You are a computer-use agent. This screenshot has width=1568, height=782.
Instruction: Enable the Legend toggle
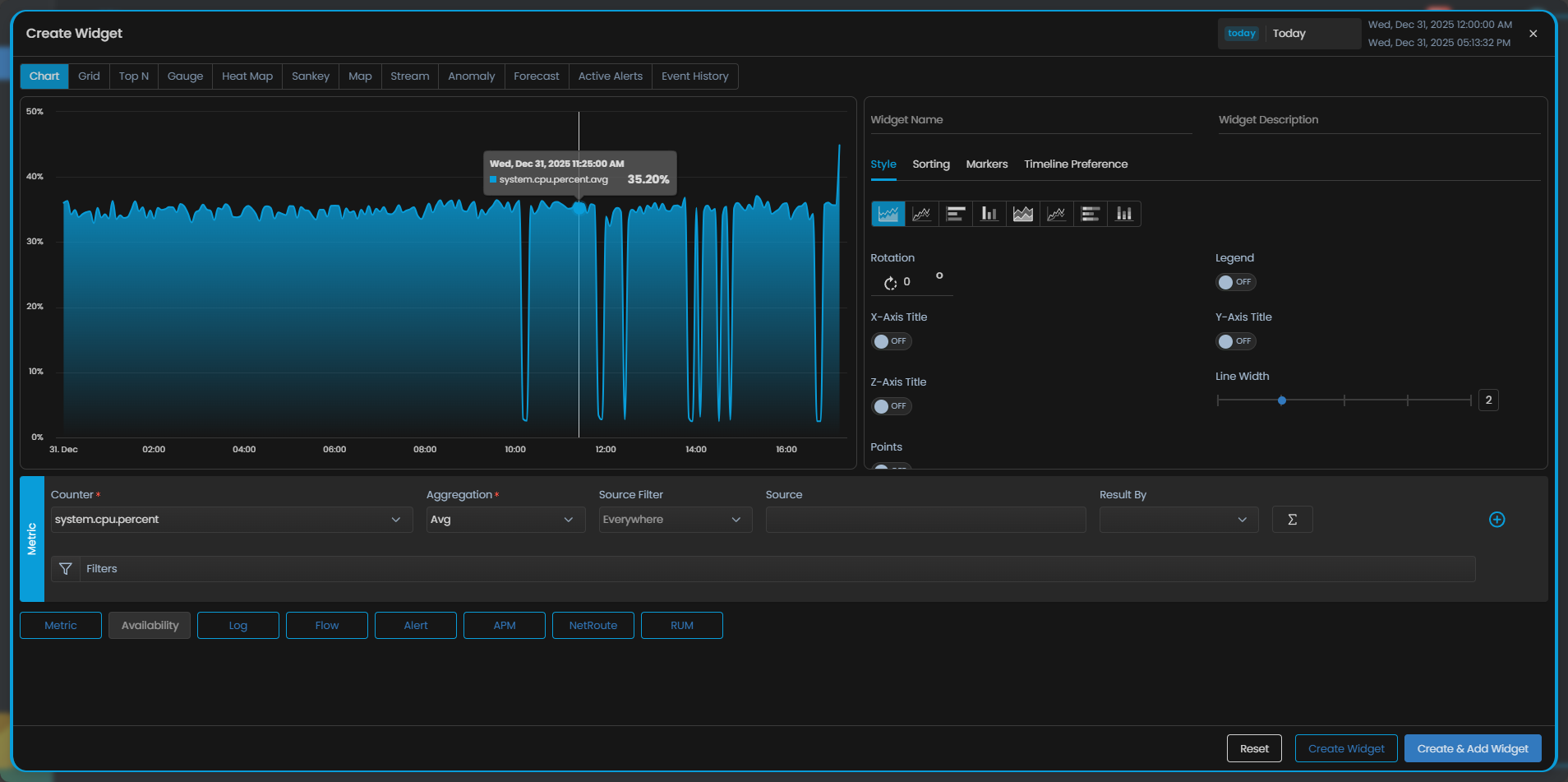tap(1235, 282)
